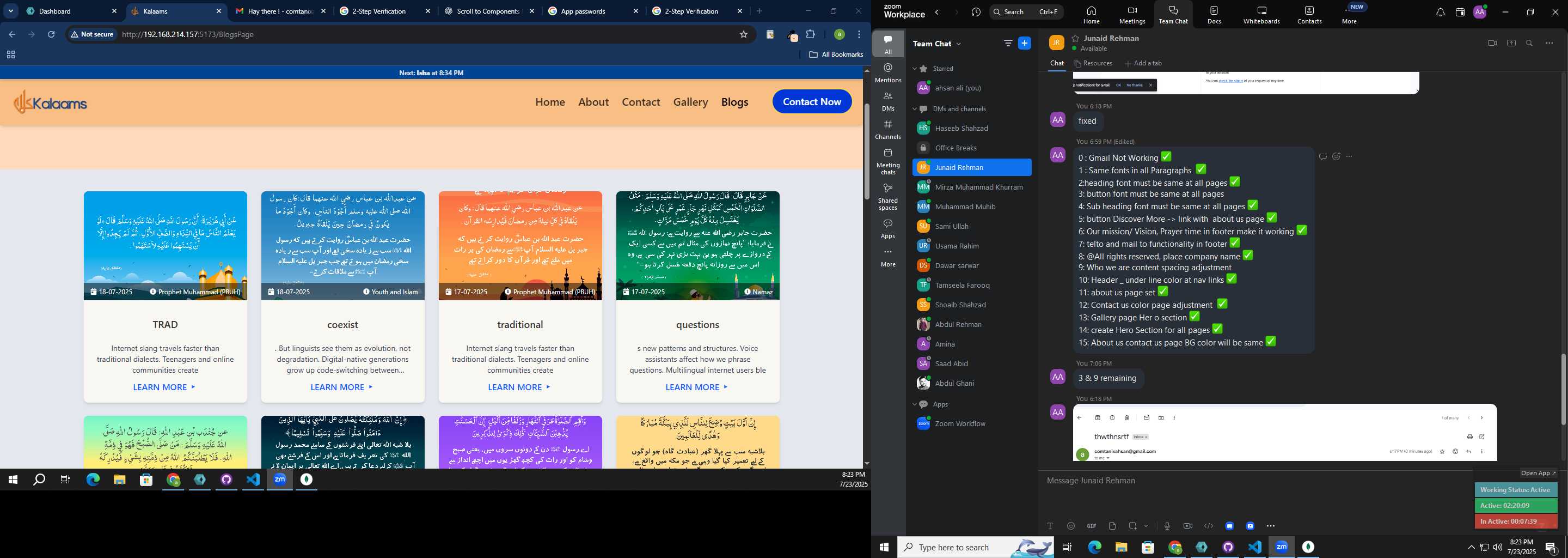The width and height of the screenshot is (1568, 558).
Task: Take a screenshot from message composer
Action: [1133, 526]
